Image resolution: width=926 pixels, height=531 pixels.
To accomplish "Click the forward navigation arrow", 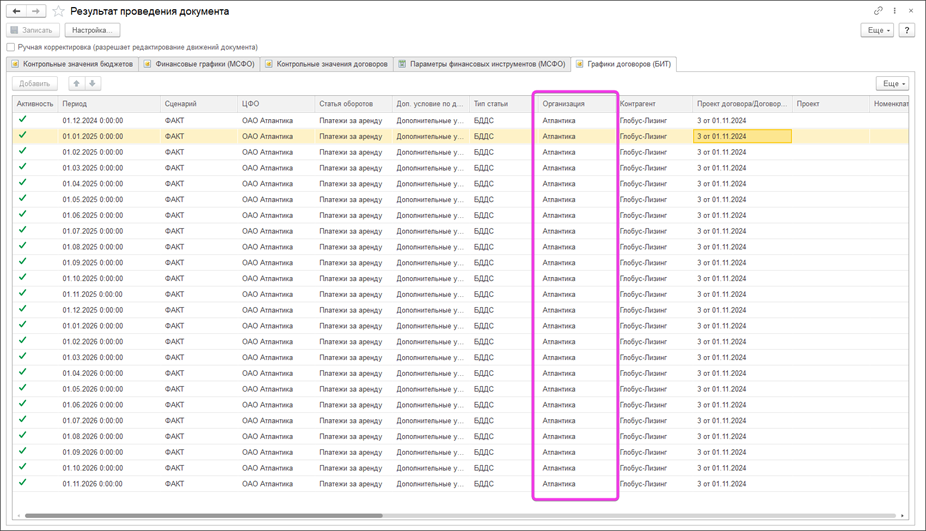I will coord(36,11).
